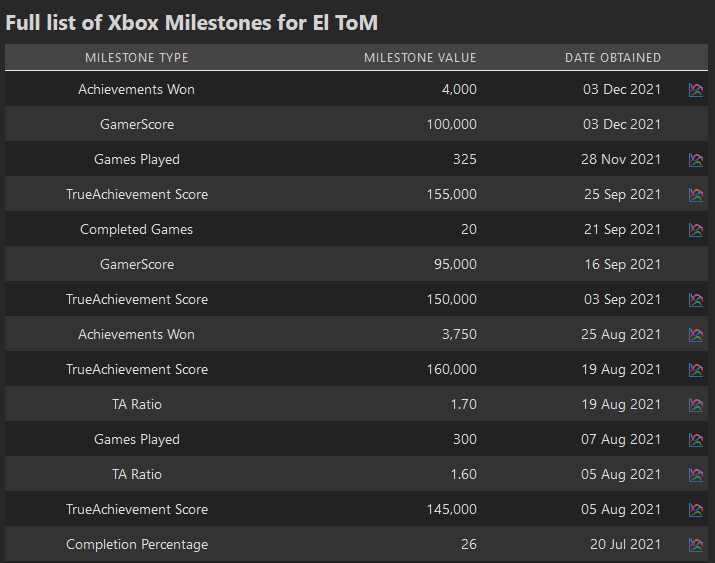This screenshot has height=563, width=715.
Task: Open graph icon for TrueAchievement Score 160,000
Action: pos(695,370)
